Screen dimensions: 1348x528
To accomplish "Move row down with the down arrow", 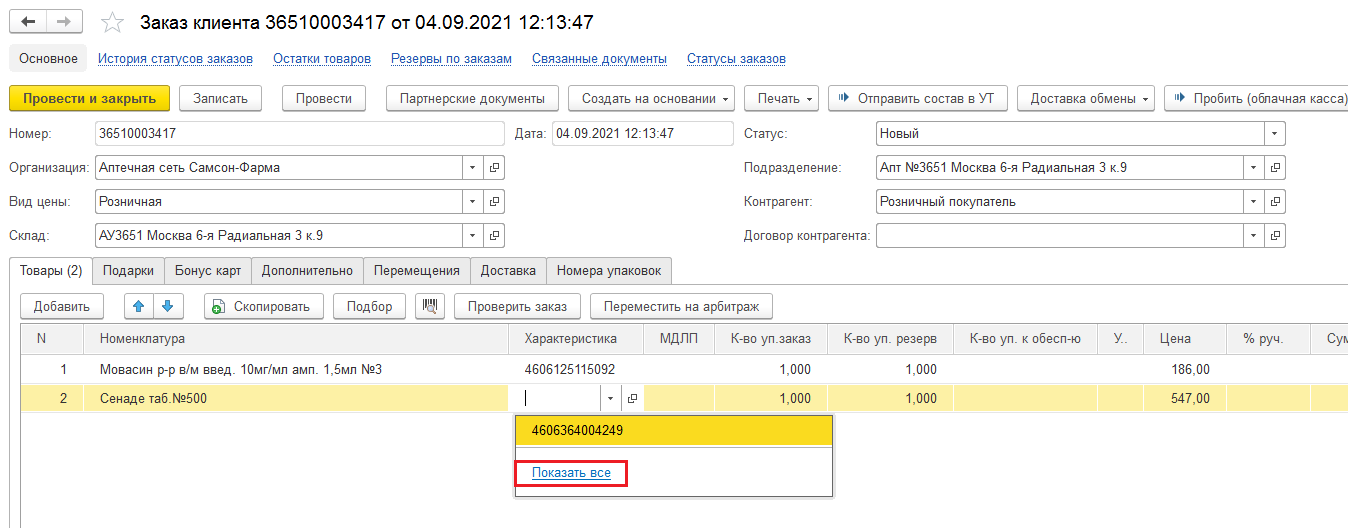I will click(x=168, y=306).
